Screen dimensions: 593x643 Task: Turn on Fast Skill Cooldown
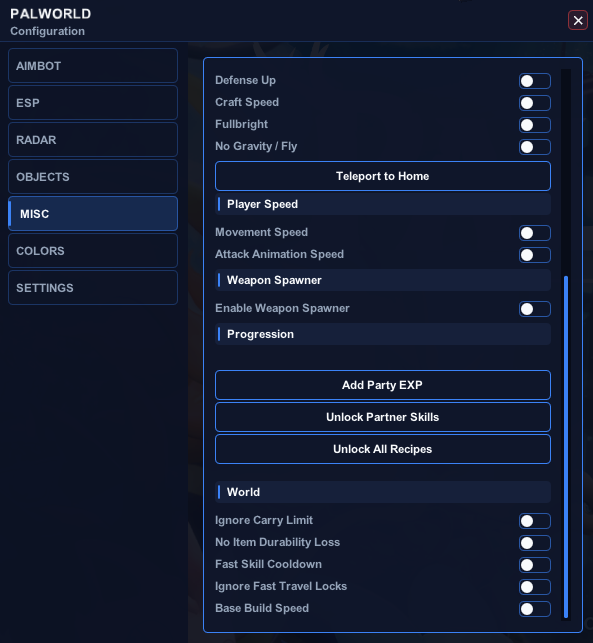pos(534,565)
